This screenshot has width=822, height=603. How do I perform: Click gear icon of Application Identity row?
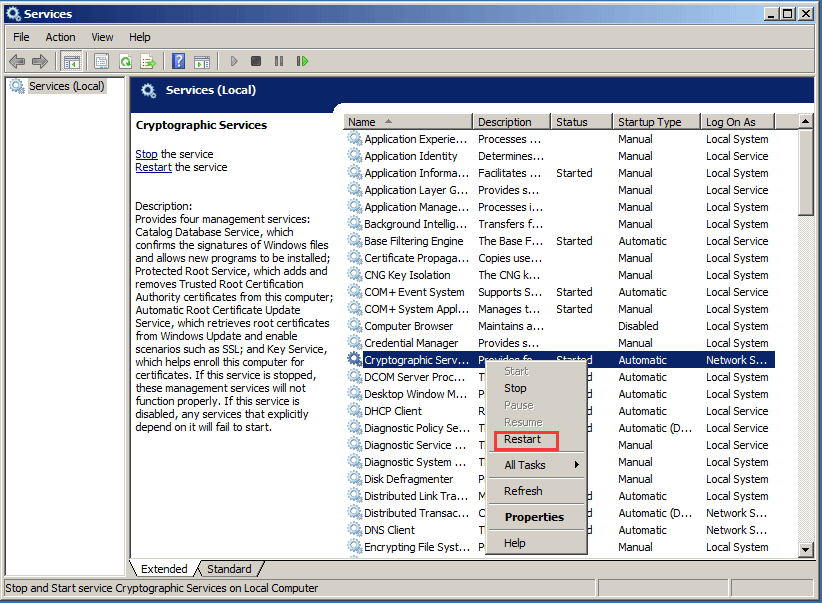[x=355, y=156]
